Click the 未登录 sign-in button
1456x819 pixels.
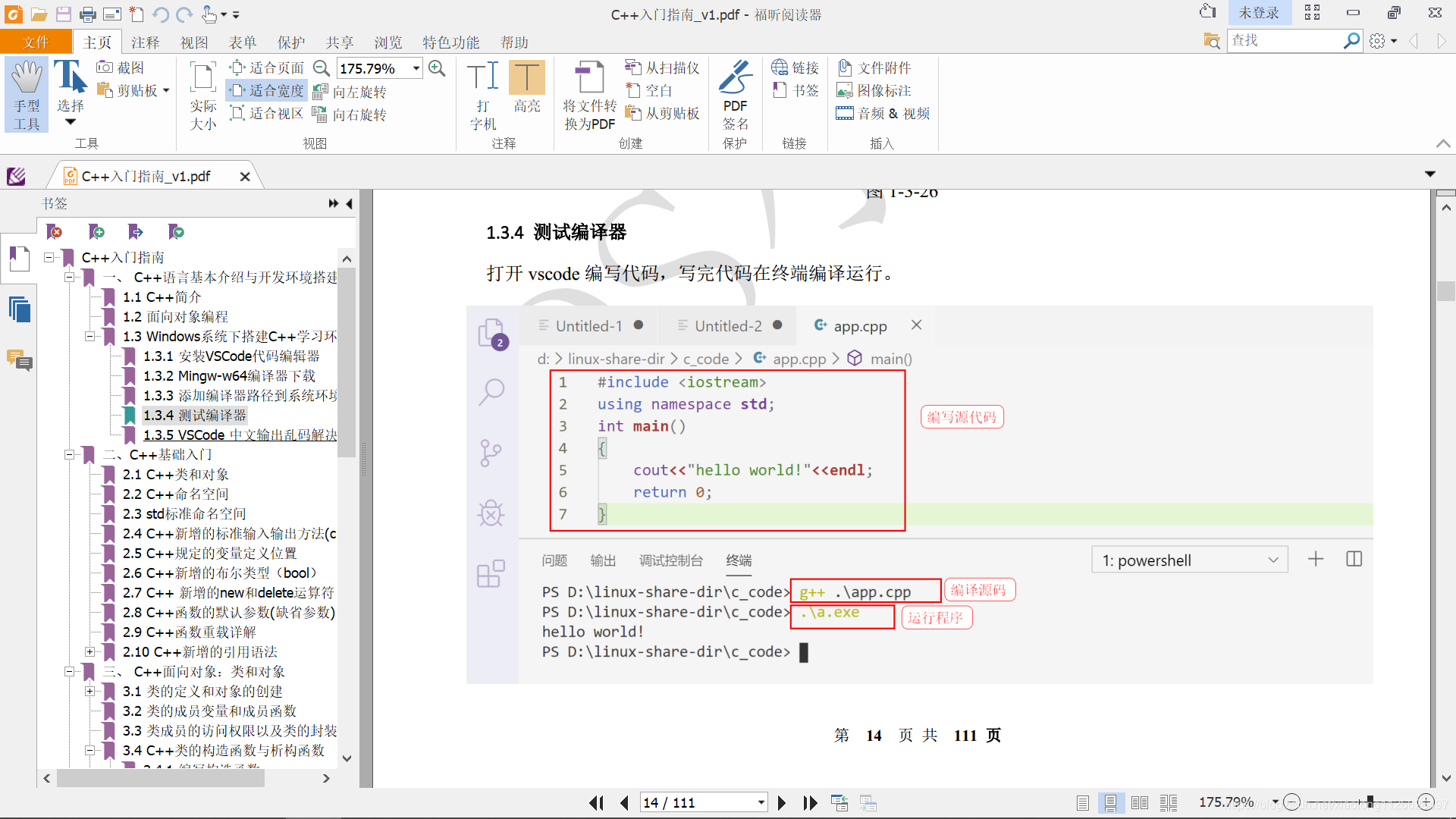click(x=1258, y=13)
